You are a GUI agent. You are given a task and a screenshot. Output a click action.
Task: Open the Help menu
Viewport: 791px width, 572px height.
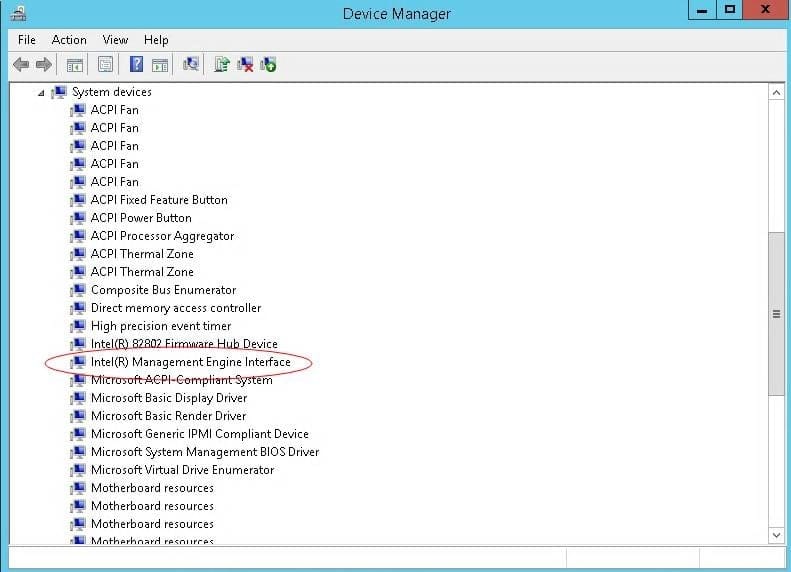tap(156, 39)
